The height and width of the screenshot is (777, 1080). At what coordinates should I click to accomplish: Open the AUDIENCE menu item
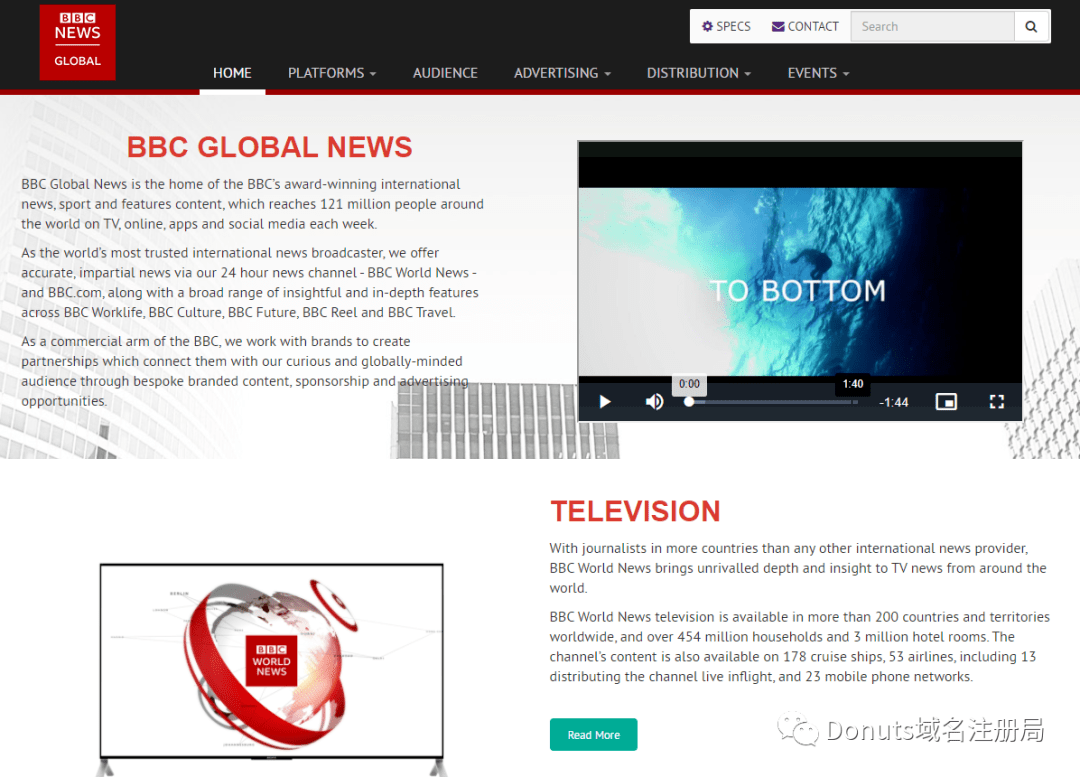445,73
